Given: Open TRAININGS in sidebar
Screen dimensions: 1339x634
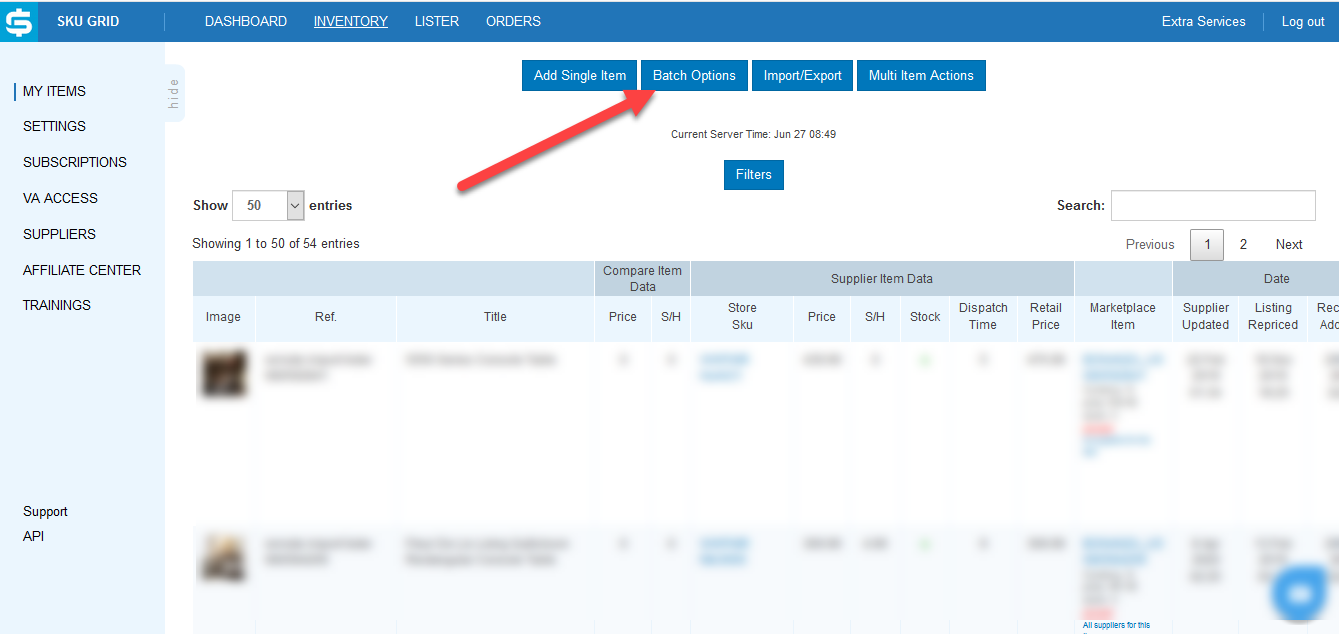Looking at the screenshot, I should pyautogui.click(x=57, y=305).
